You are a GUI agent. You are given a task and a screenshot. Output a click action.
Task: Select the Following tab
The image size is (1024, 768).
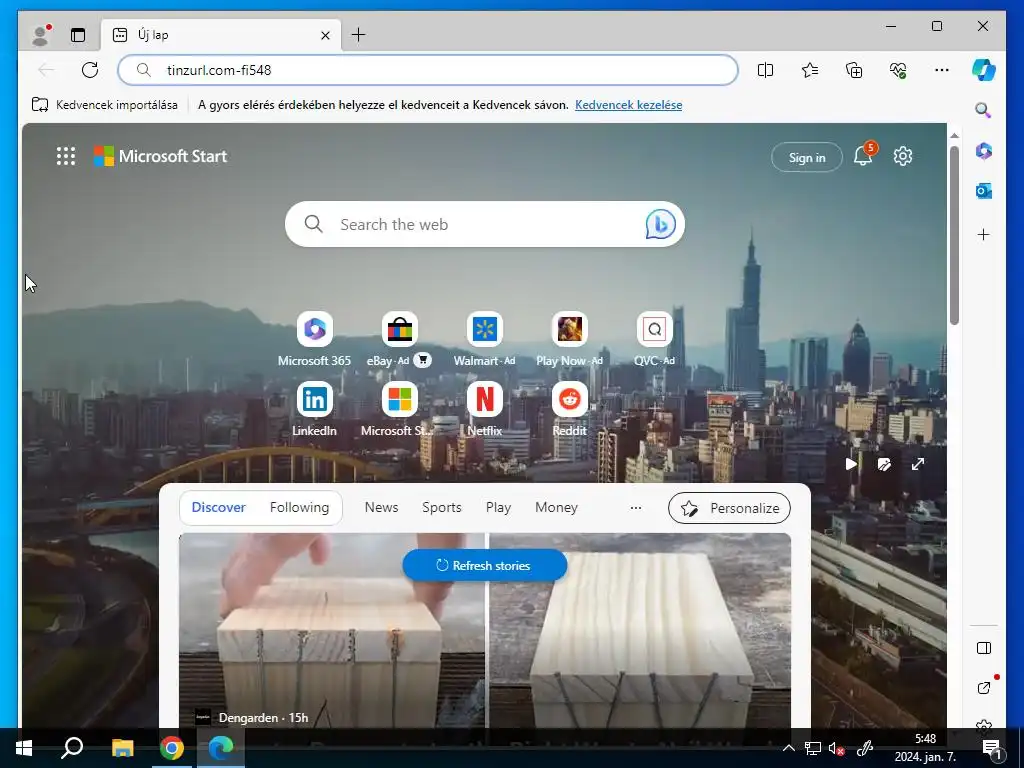[300, 507]
